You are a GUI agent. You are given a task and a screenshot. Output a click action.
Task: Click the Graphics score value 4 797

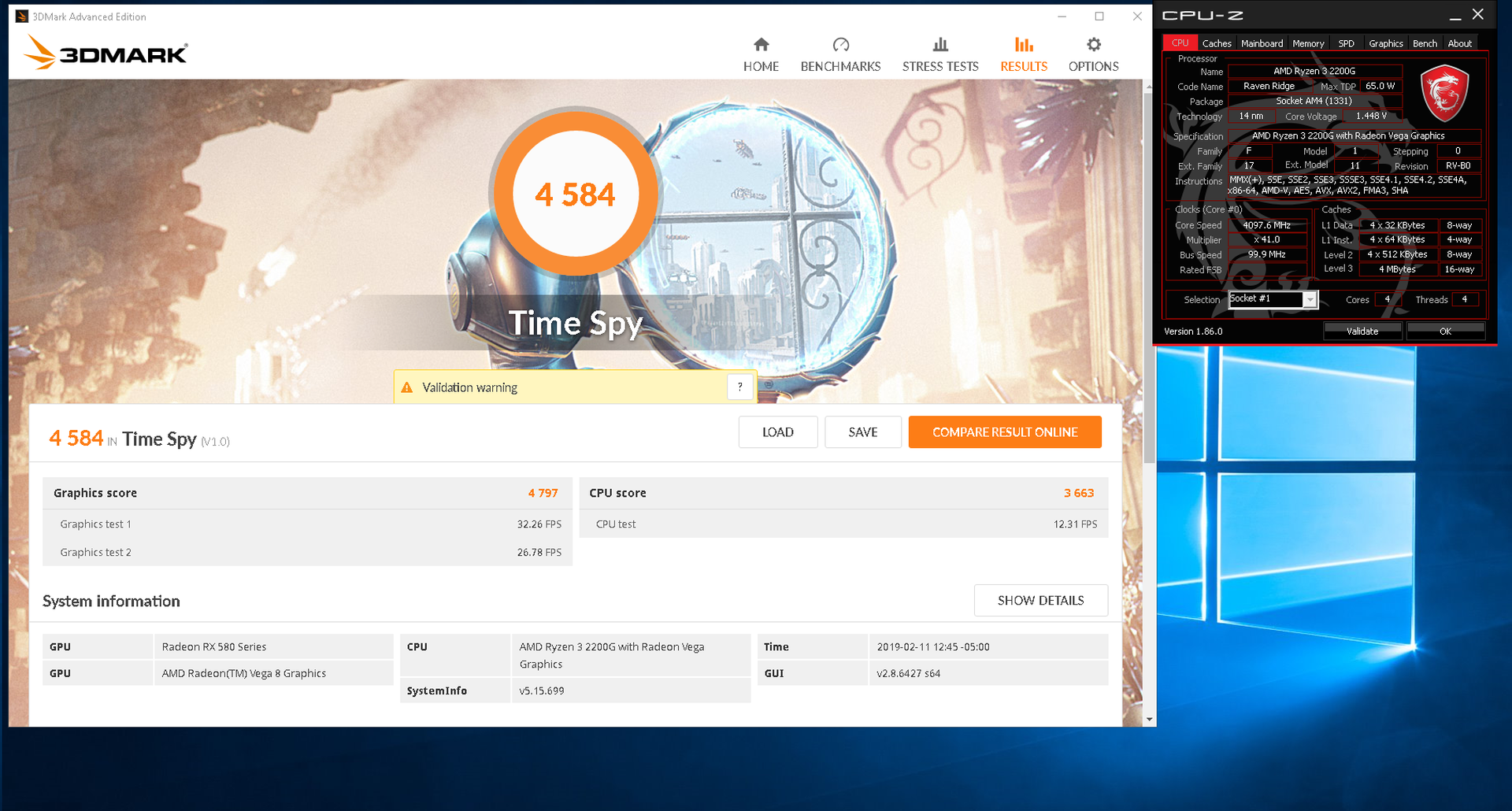click(x=543, y=493)
